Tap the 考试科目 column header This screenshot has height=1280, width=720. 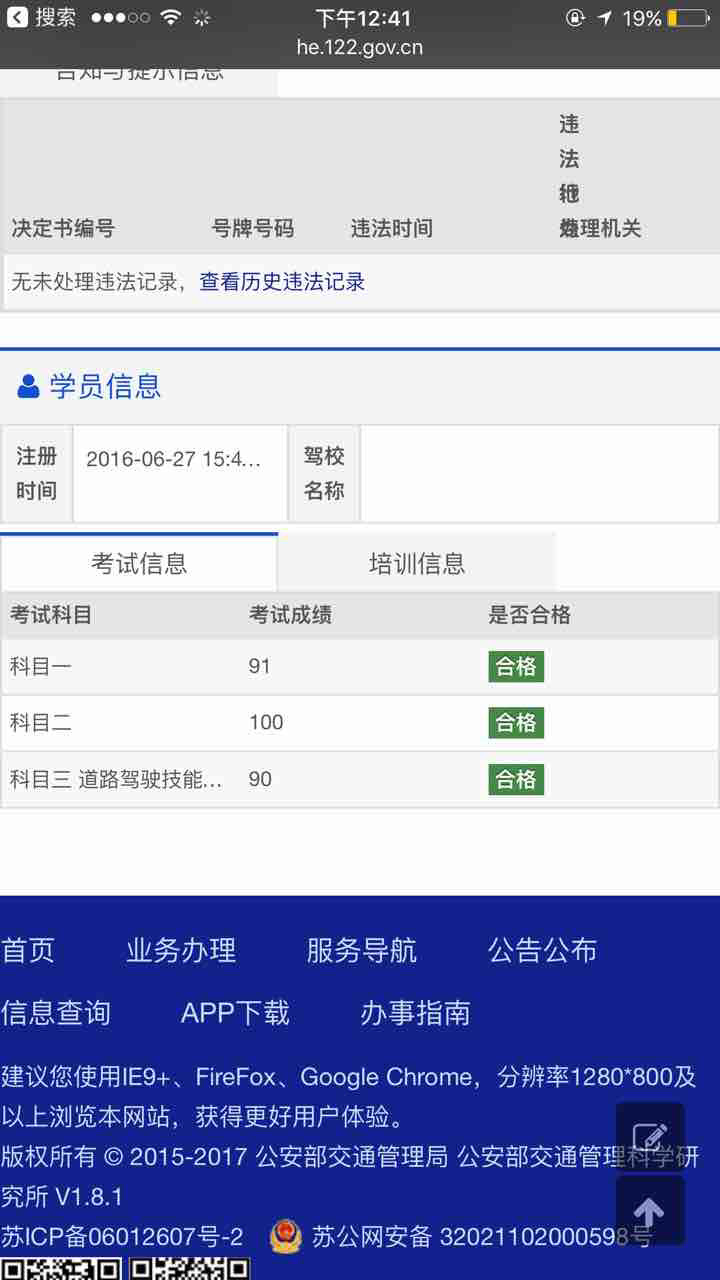pyautogui.click(x=50, y=615)
